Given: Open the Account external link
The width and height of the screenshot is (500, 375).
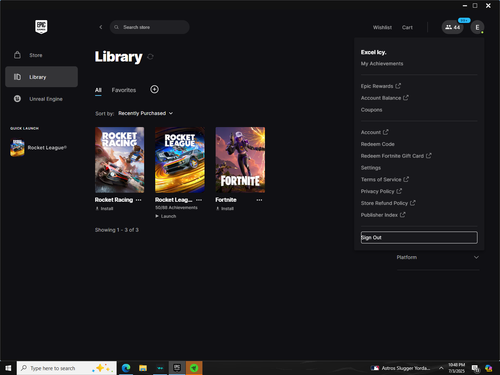Looking at the screenshot, I should coord(374,132).
